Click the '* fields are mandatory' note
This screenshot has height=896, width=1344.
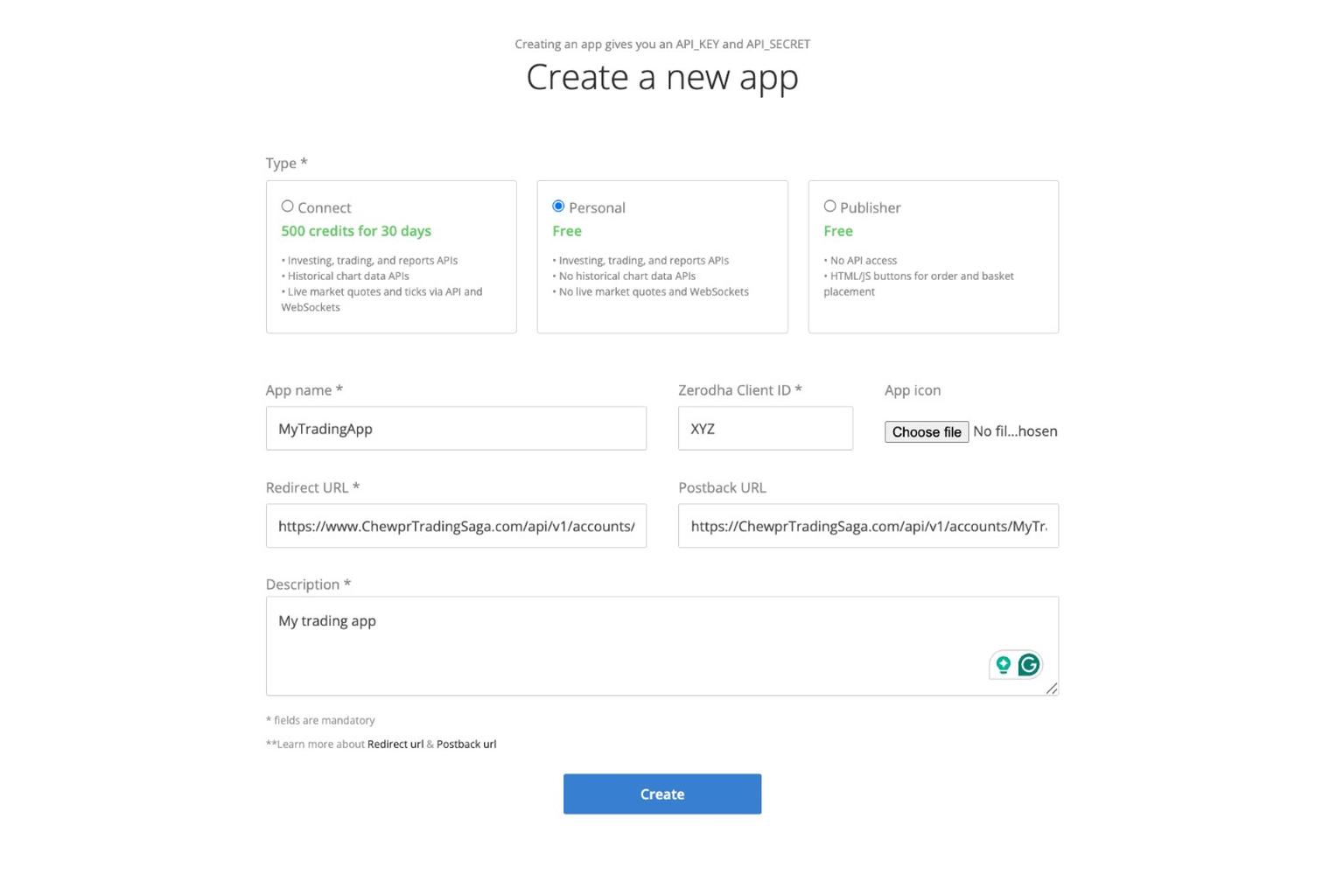coord(320,720)
